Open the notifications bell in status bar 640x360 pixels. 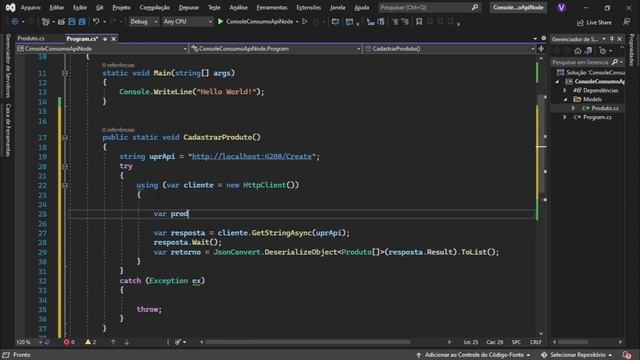tap(627, 355)
